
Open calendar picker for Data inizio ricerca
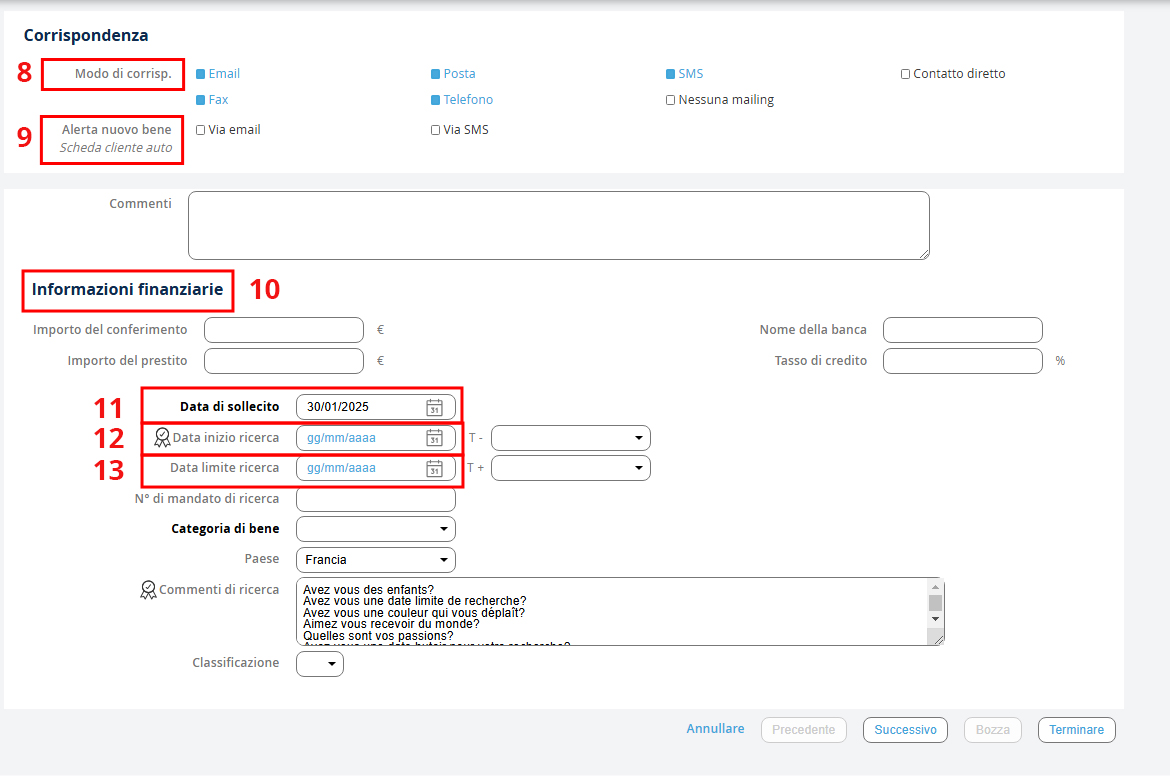pos(434,438)
